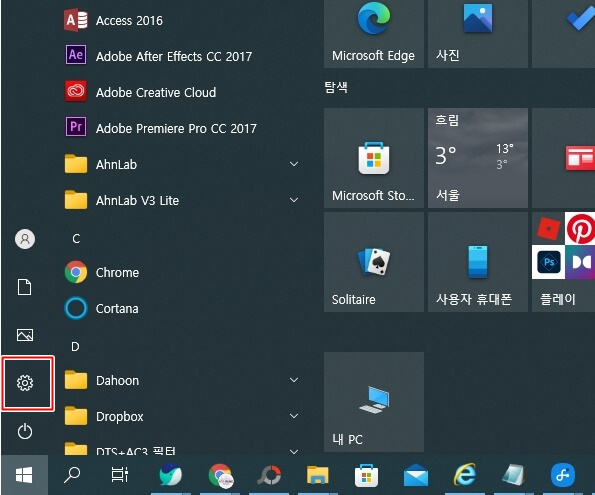Open Microsoft Store on the taskbar

tap(366, 475)
